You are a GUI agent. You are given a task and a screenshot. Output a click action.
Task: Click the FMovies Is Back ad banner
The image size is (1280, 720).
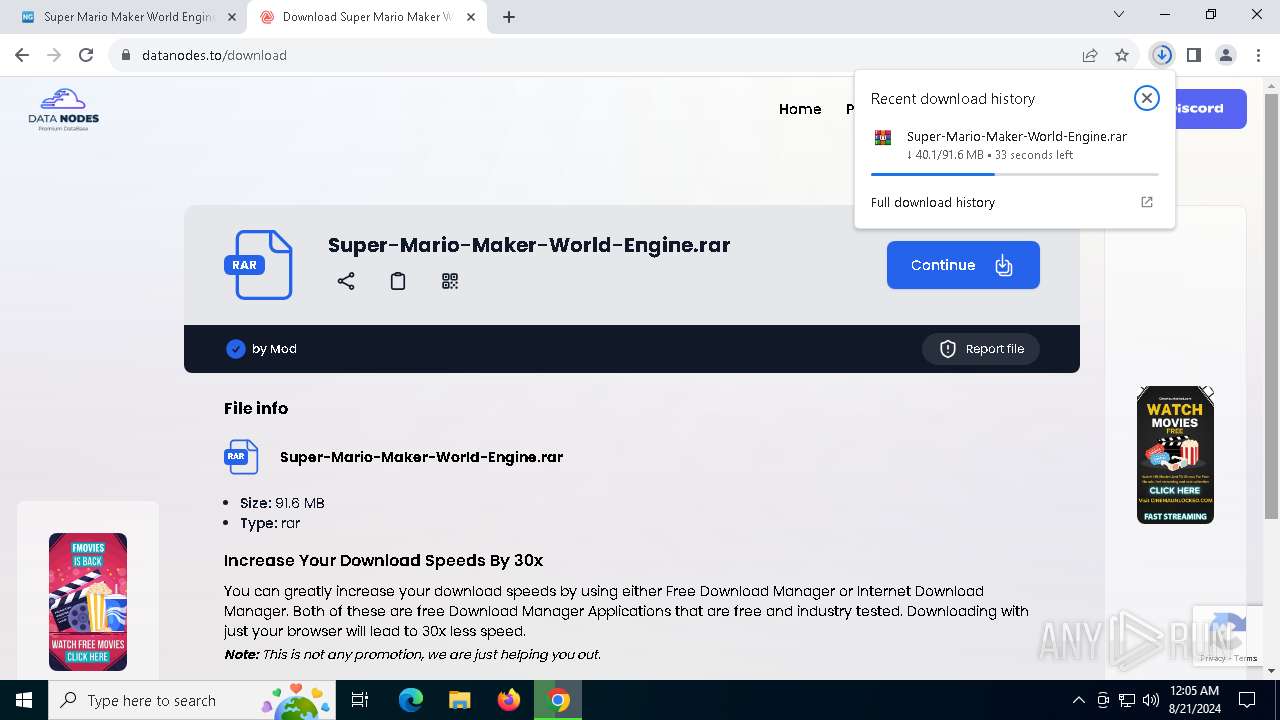(x=88, y=601)
